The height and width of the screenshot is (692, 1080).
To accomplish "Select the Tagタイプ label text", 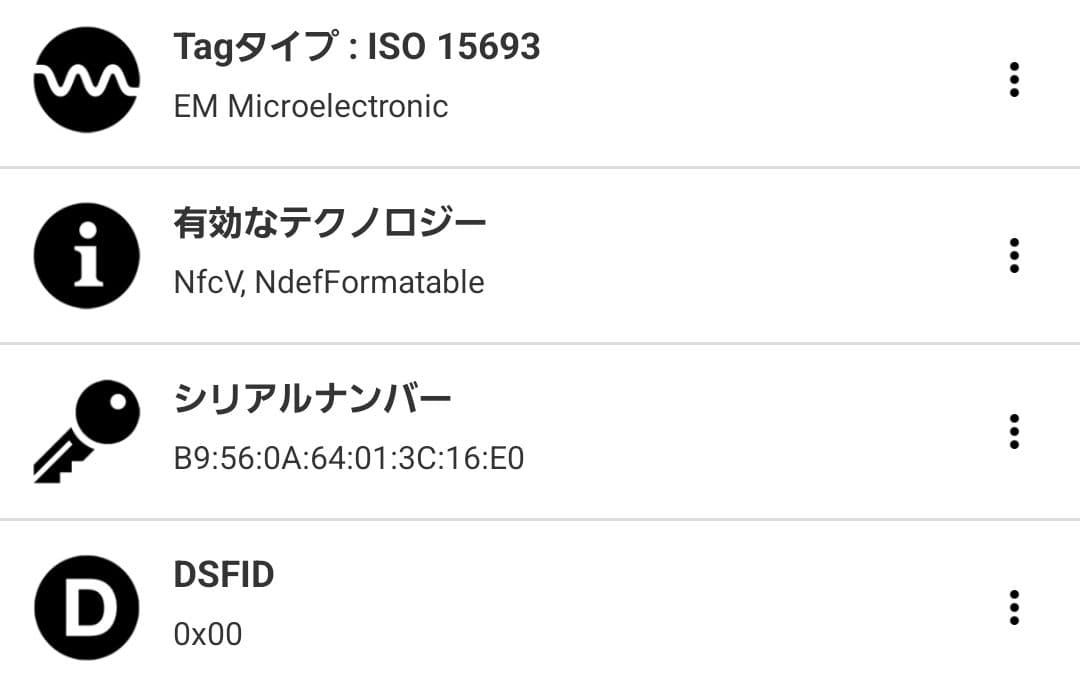I will pyautogui.click(x=251, y=47).
